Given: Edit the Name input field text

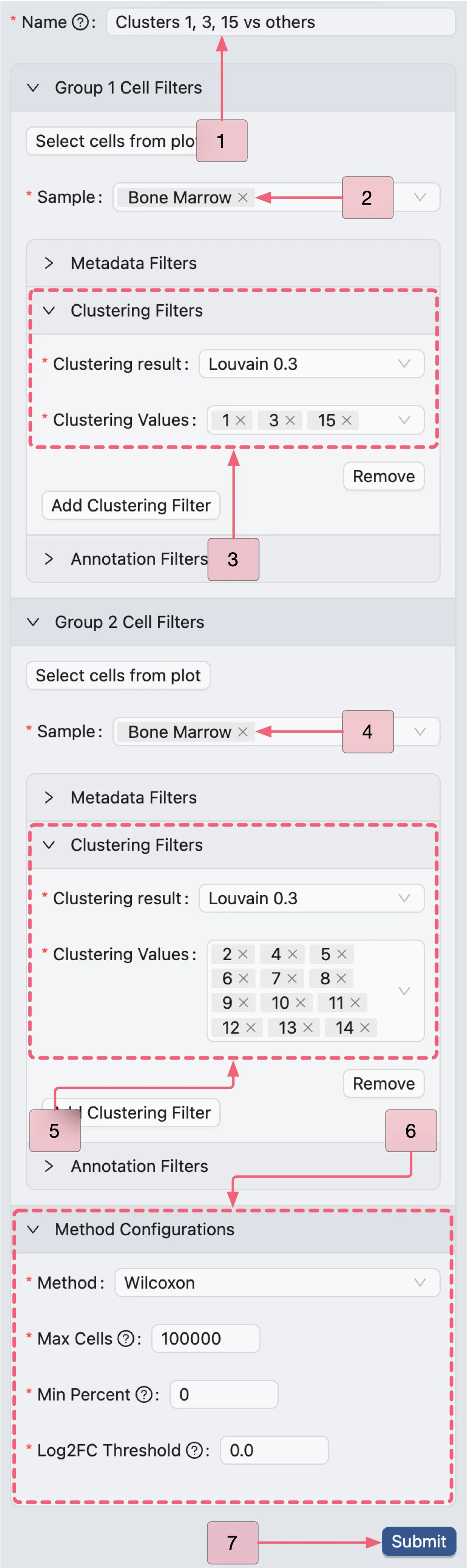Looking at the screenshot, I should 280,22.
